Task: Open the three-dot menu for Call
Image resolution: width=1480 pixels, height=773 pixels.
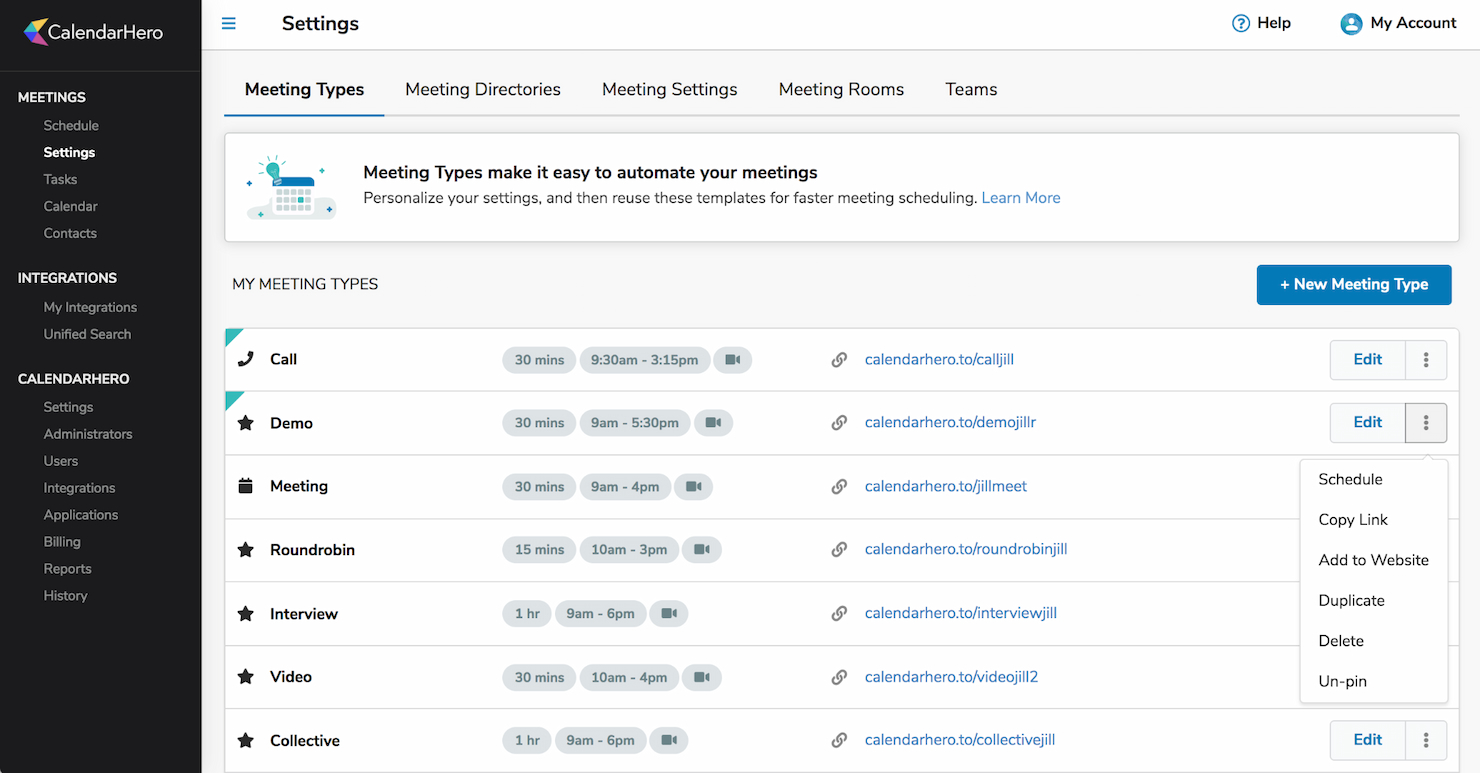Action: (1426, 360)
